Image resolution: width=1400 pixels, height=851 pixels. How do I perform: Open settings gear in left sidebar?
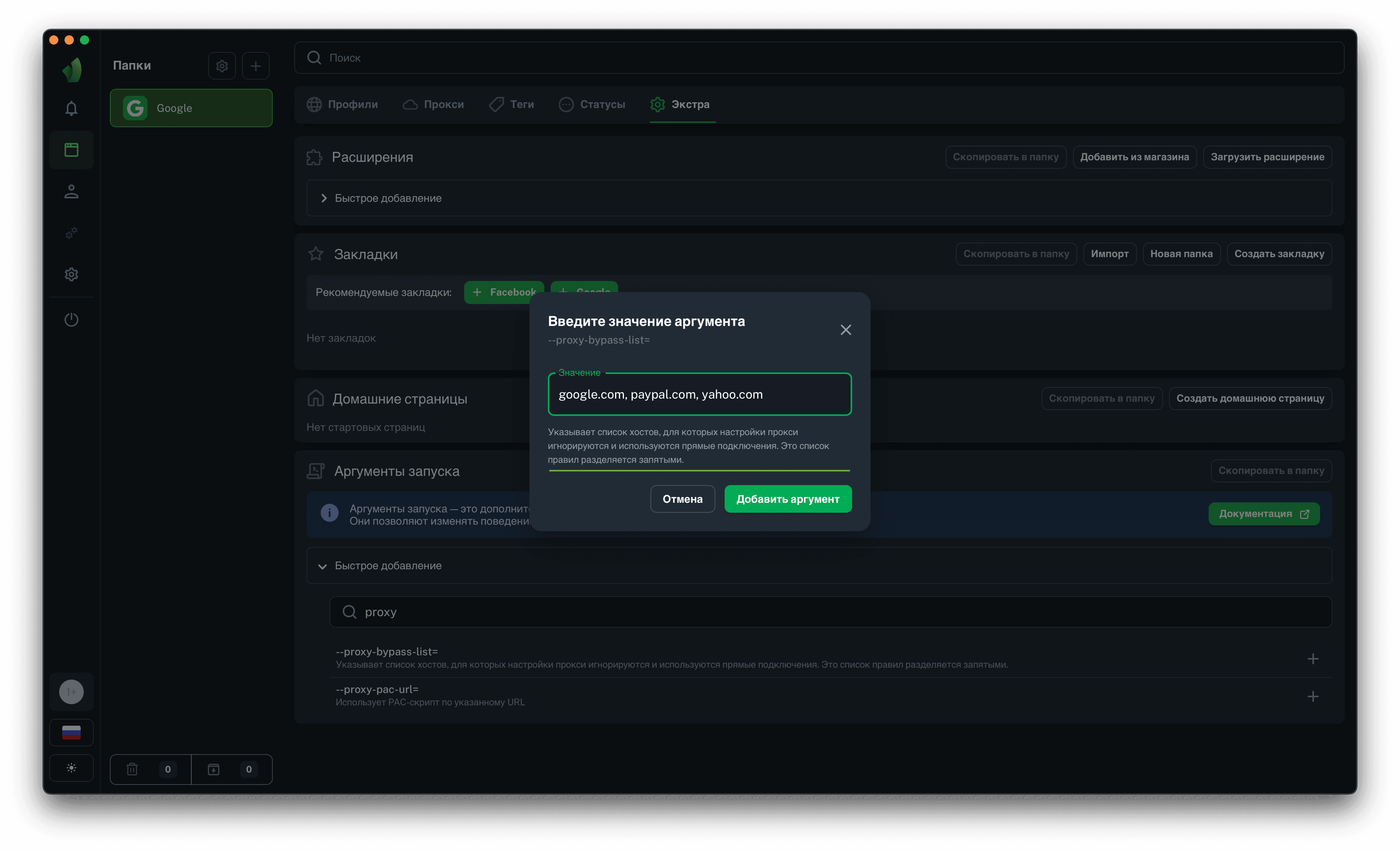(x=71, y=274)
